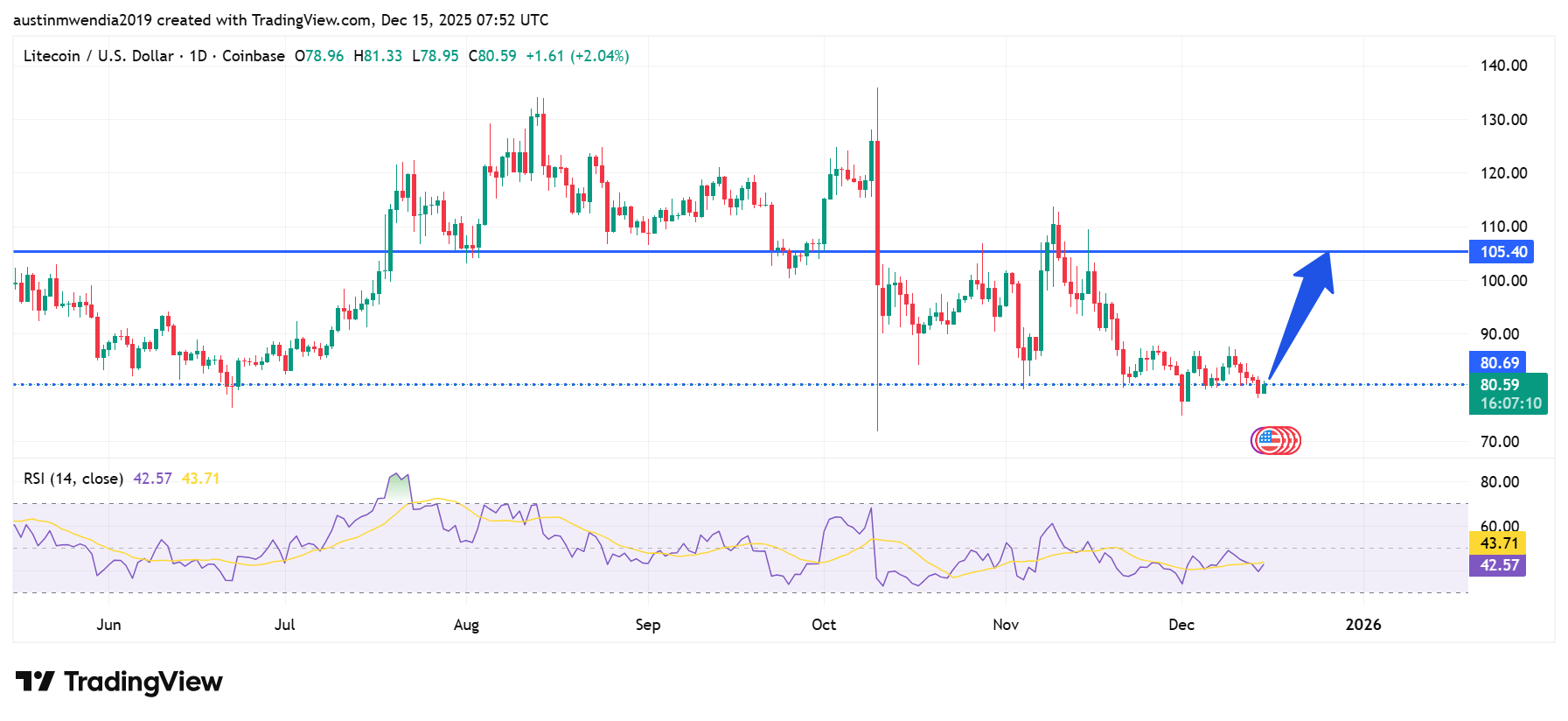1568x721 pixels.
Task: Click the TradingView logo at bottom left
Action: click(x=119, y=682)
